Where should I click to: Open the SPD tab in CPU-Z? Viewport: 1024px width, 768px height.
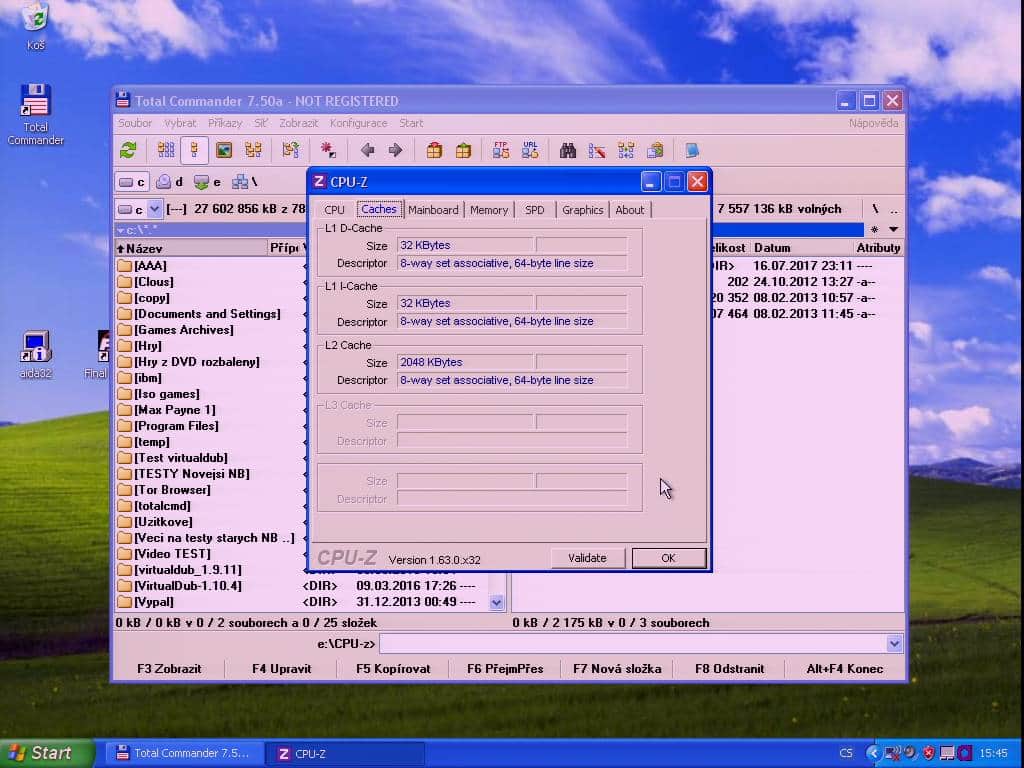[x=534, y=210]
